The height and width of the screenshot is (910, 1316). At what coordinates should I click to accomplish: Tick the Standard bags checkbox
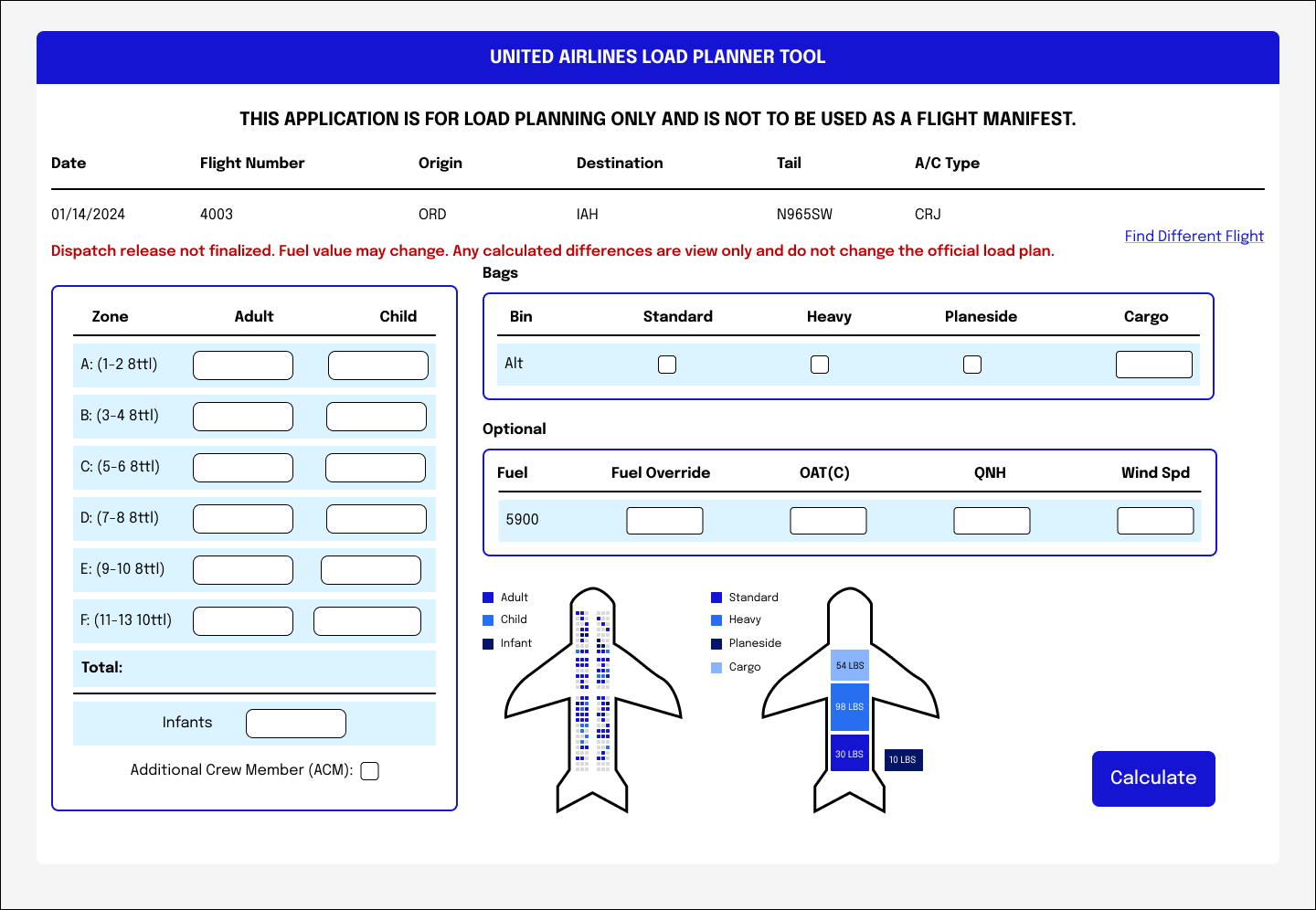coord(667,365)
